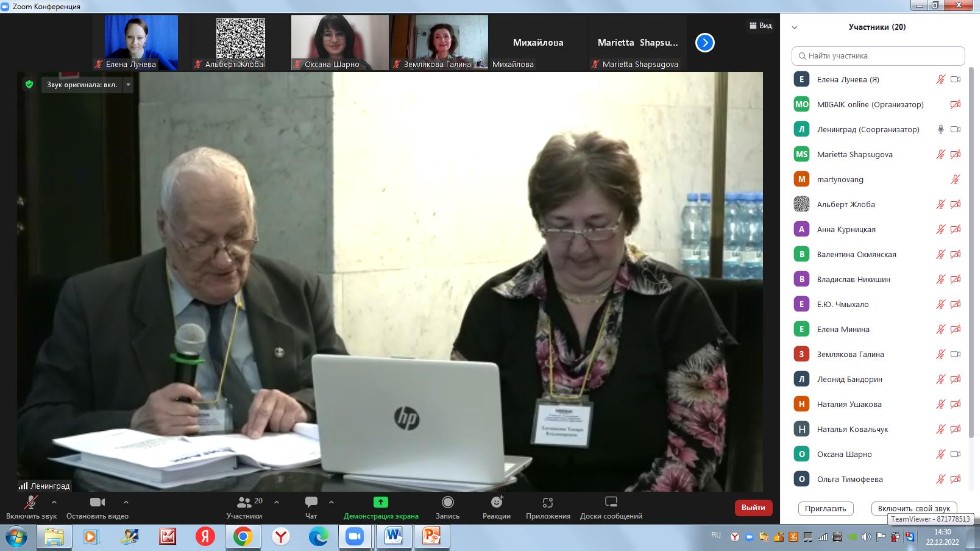Start recording with Запись

tap(447, 504)
